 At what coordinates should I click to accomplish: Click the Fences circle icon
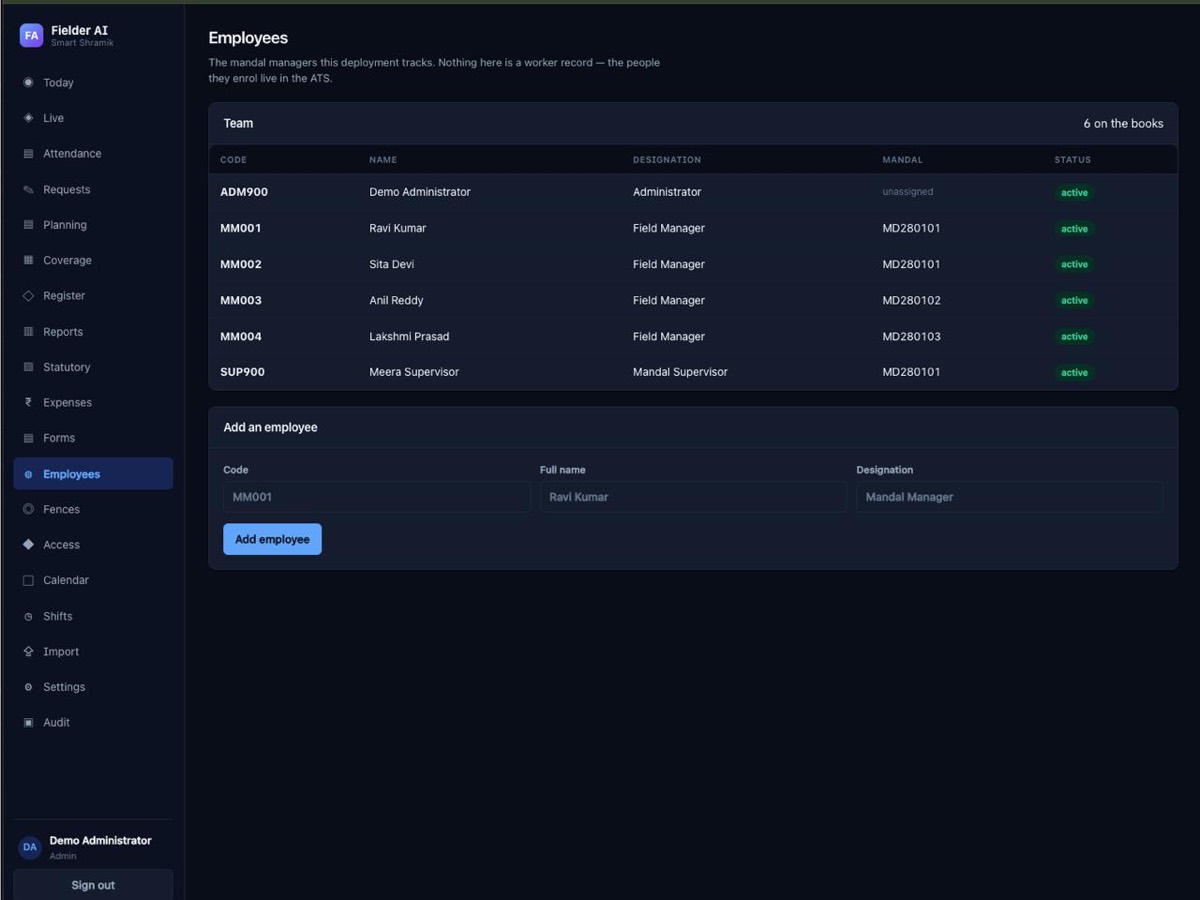(28, 509)
